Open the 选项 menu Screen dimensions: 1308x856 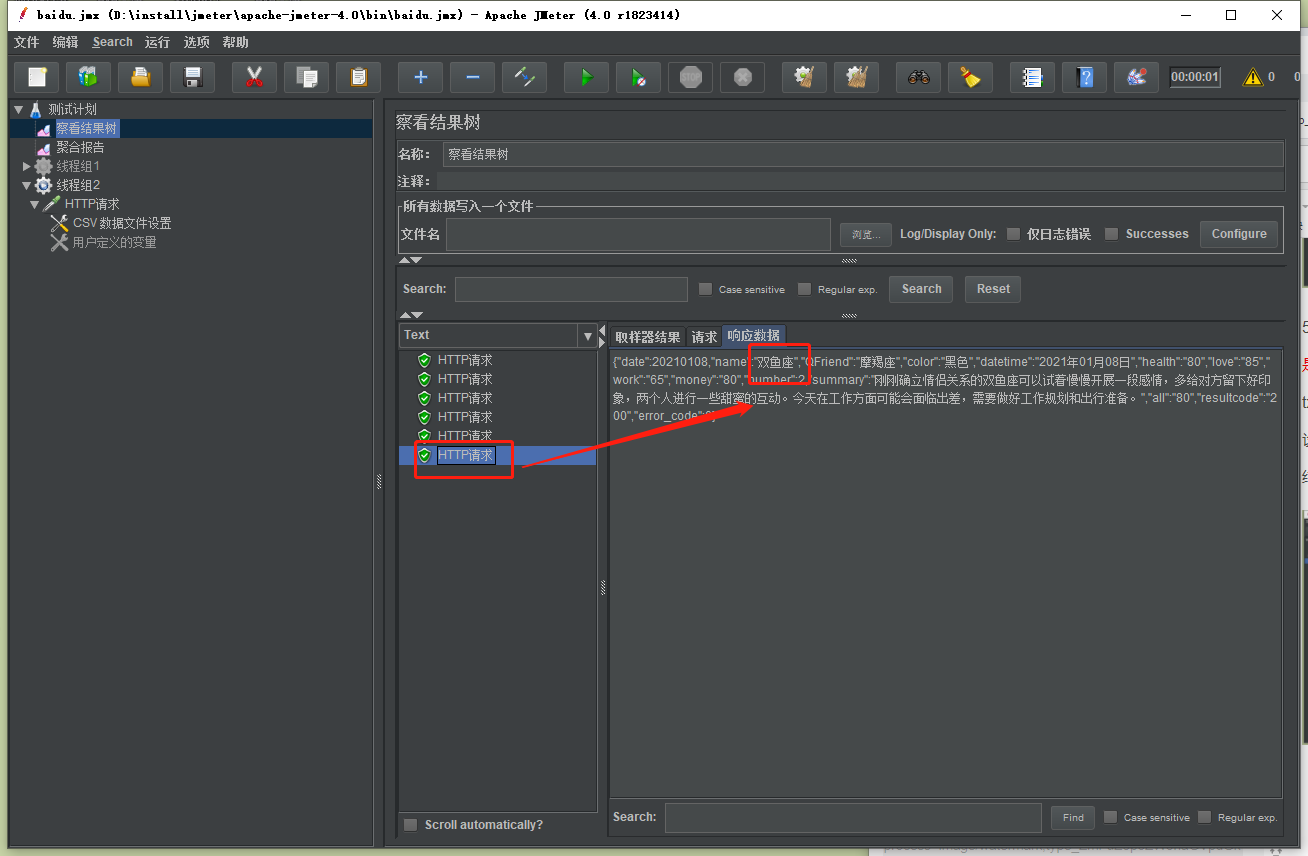coord(197,42)
